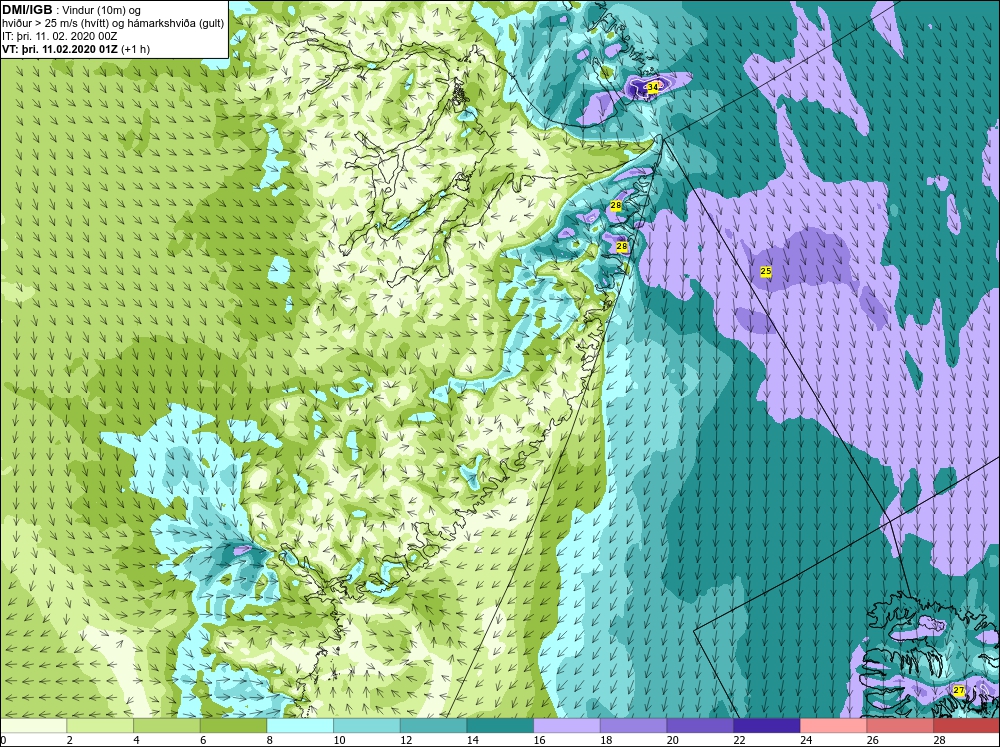Select the legend scale number 28
1000x747 pixels.
[x=939, y=740]
